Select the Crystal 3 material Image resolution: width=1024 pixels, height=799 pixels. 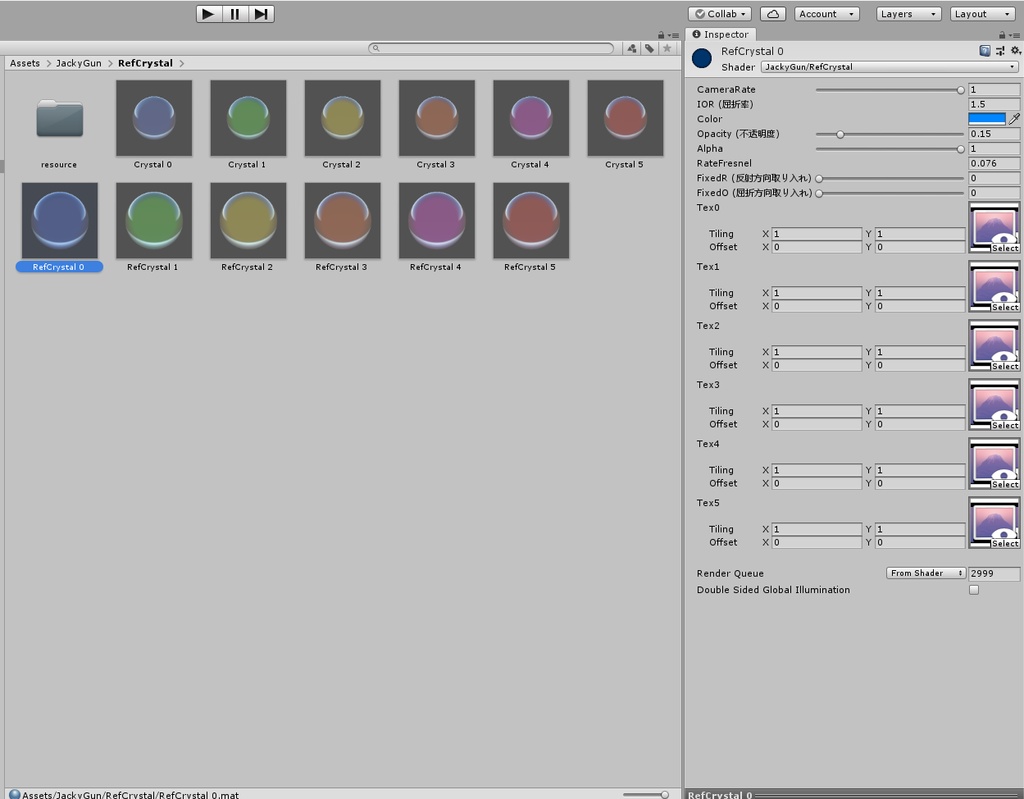coord(436,124)
